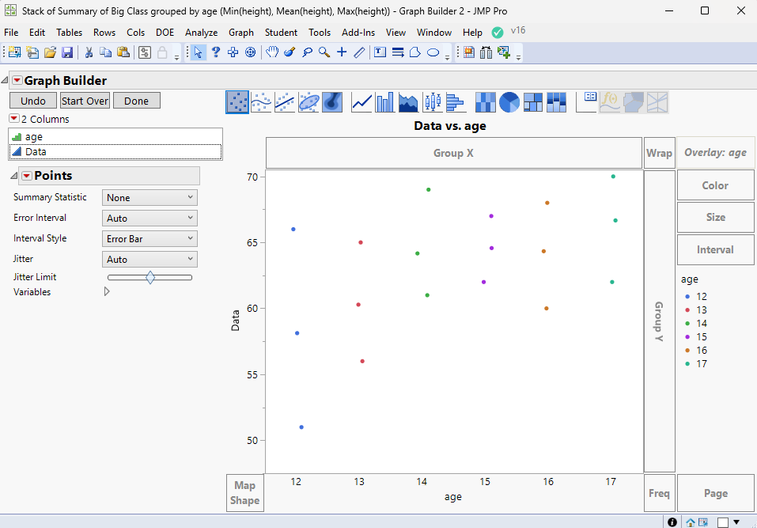Viewport: 757px width, 528px height.
Task: Select the oval Simple Shape tool
Action: (x=433, y=53)
